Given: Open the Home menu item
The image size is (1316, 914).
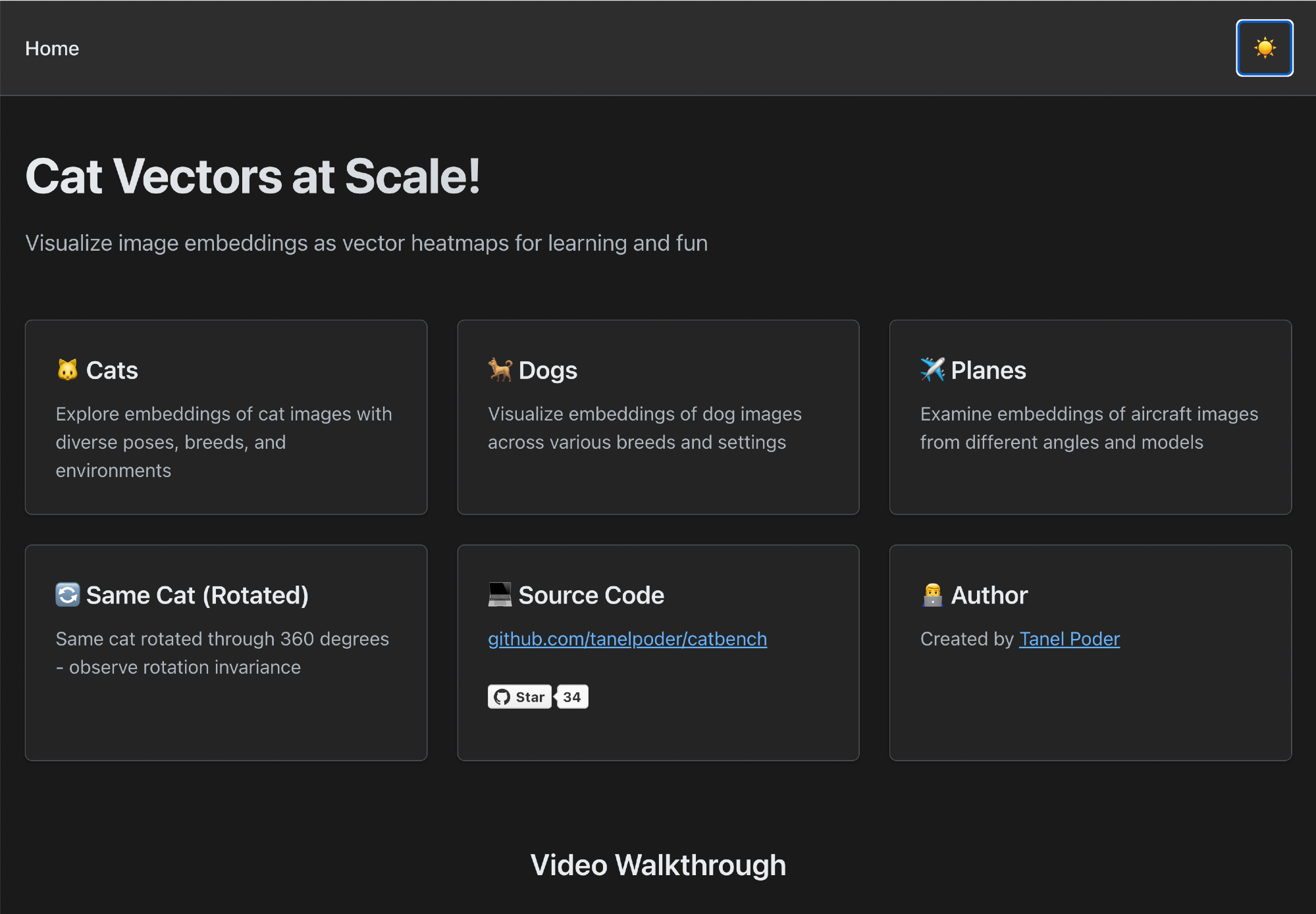Looking at the screenshot, I should click(52, 49).
